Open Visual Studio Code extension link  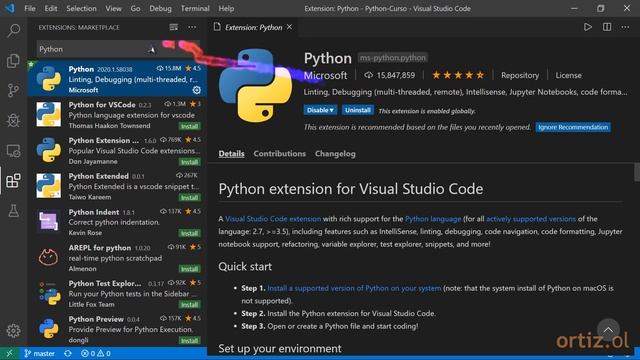click(273, 219)
